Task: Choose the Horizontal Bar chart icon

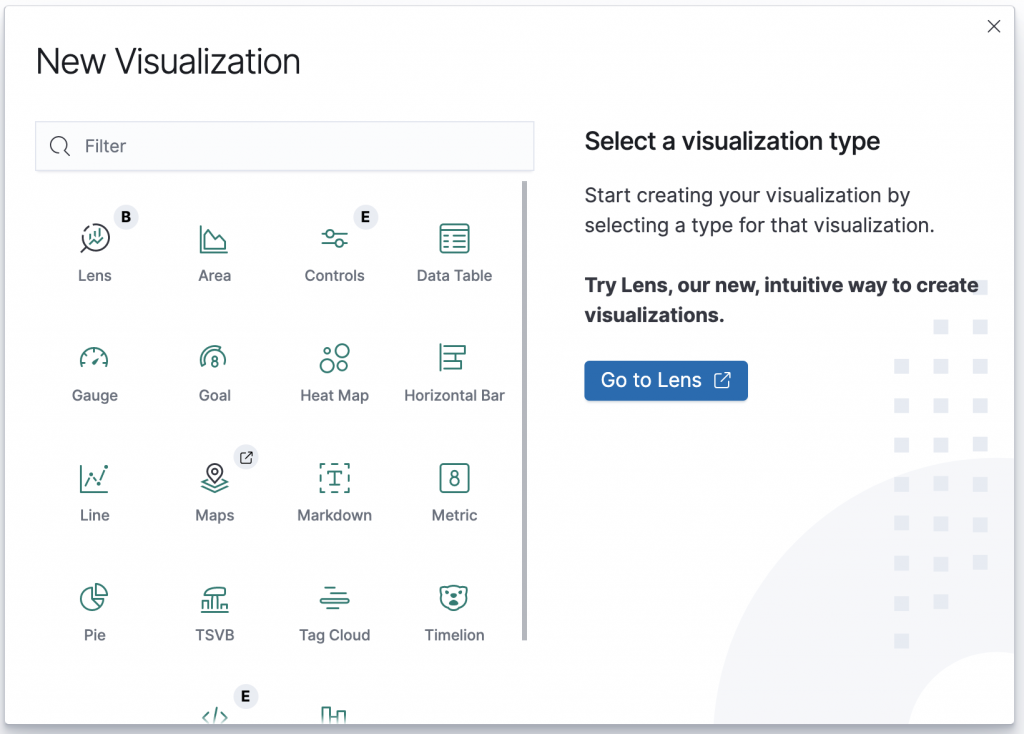Action: point(454,359)
